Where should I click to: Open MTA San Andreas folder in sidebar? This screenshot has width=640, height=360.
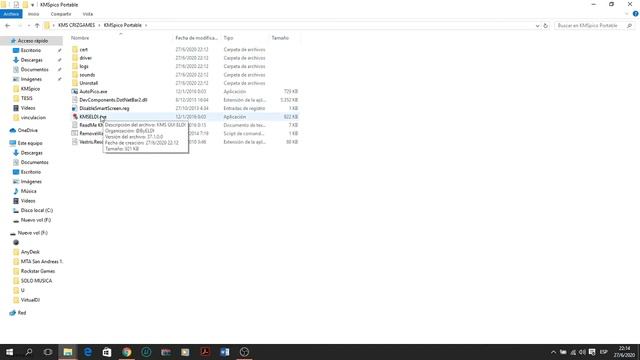41,262
